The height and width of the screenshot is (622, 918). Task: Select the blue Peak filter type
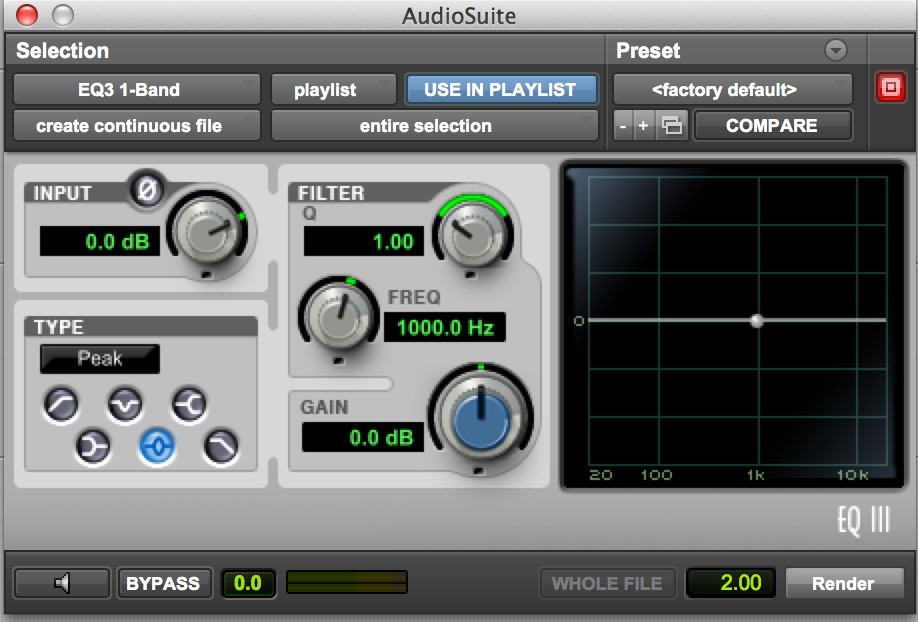(x=157, y=447)
